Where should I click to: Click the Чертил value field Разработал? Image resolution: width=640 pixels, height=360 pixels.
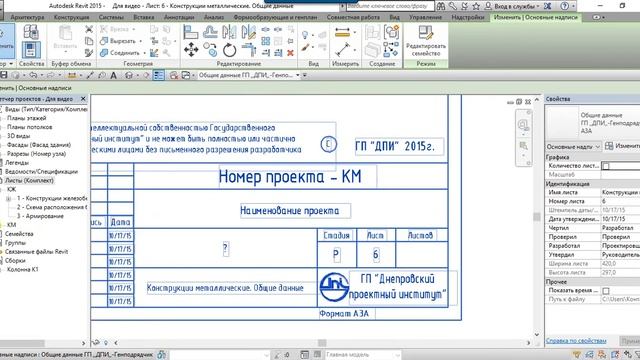pyautogui.click(x=620, y=228)
